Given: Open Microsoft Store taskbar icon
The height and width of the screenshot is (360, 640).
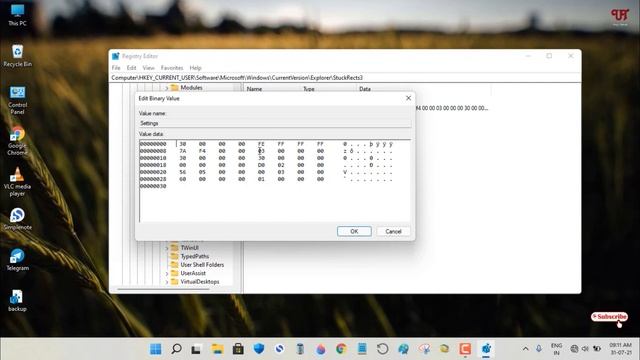Looking at the screenshot, I should 238,349.
